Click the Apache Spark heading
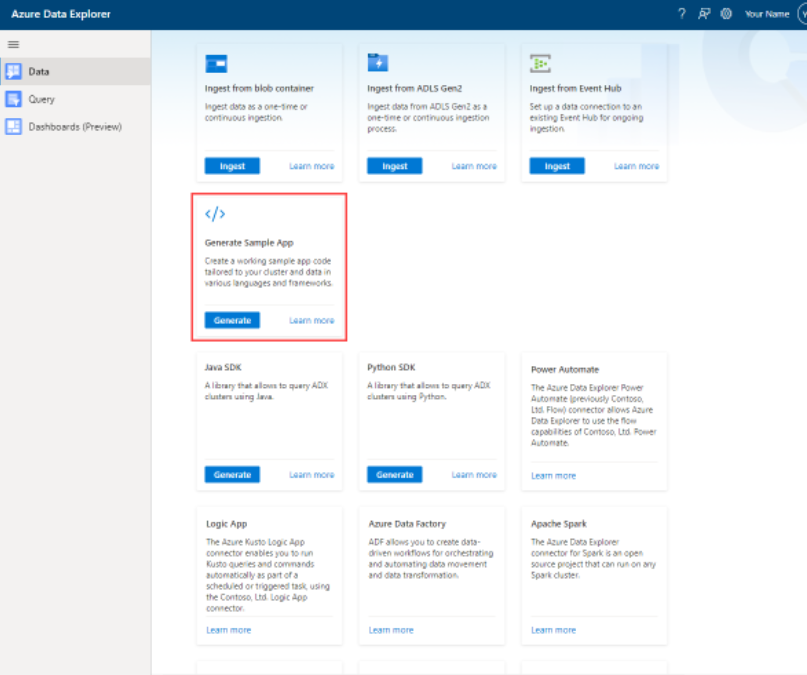This screenshot has width=807, height=675. (558, 524)
